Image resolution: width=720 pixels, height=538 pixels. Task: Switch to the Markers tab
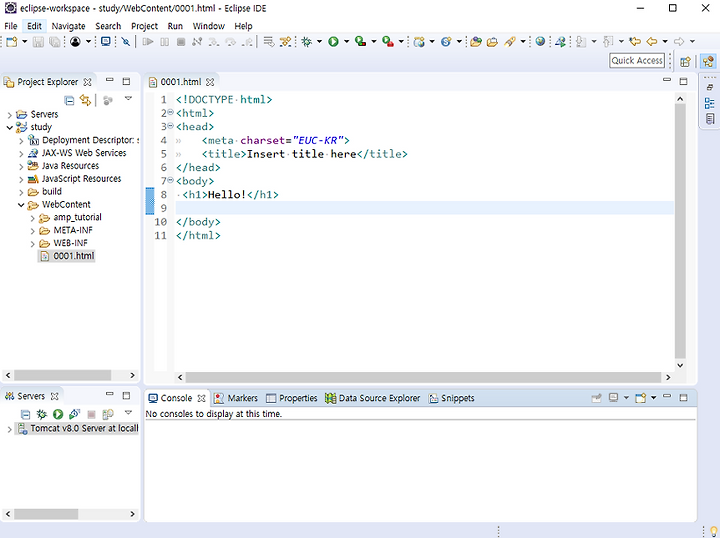[x=236, y=398]
